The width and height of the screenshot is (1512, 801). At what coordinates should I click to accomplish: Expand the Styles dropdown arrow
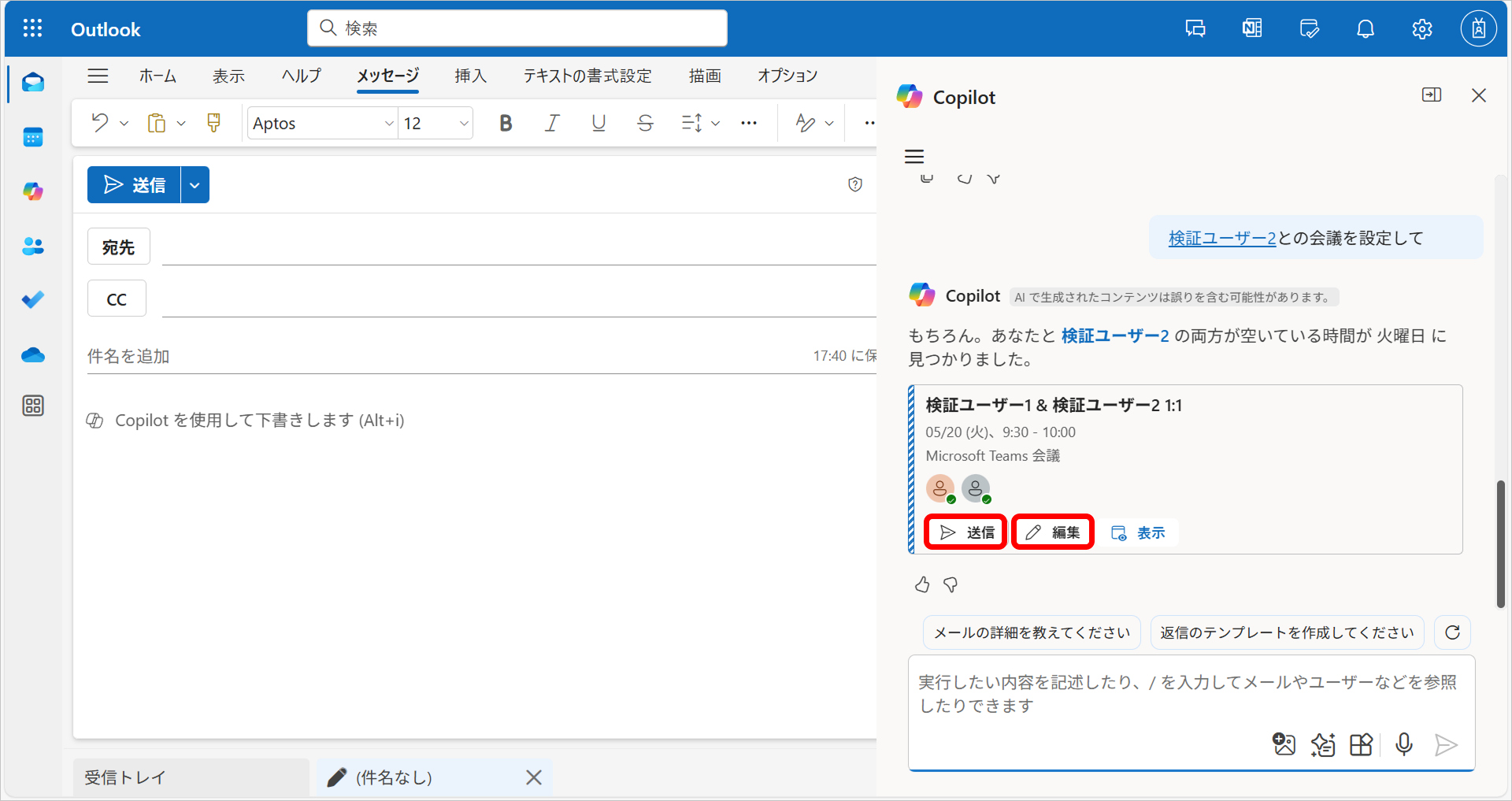[x=829, y=124]
